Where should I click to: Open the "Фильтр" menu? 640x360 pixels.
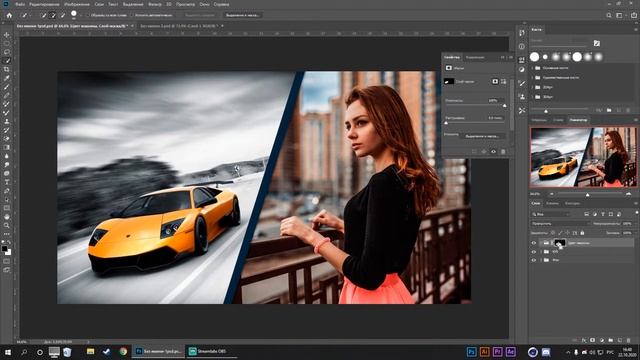(x=155, y=4)
